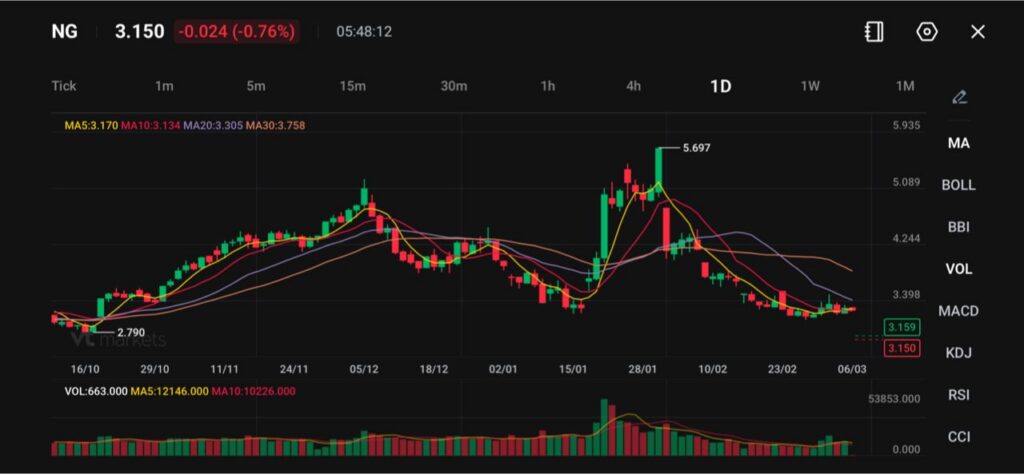1024x474 pixels.
Task: Choose the 4h timeframe
Action: [x=633, y=86]
